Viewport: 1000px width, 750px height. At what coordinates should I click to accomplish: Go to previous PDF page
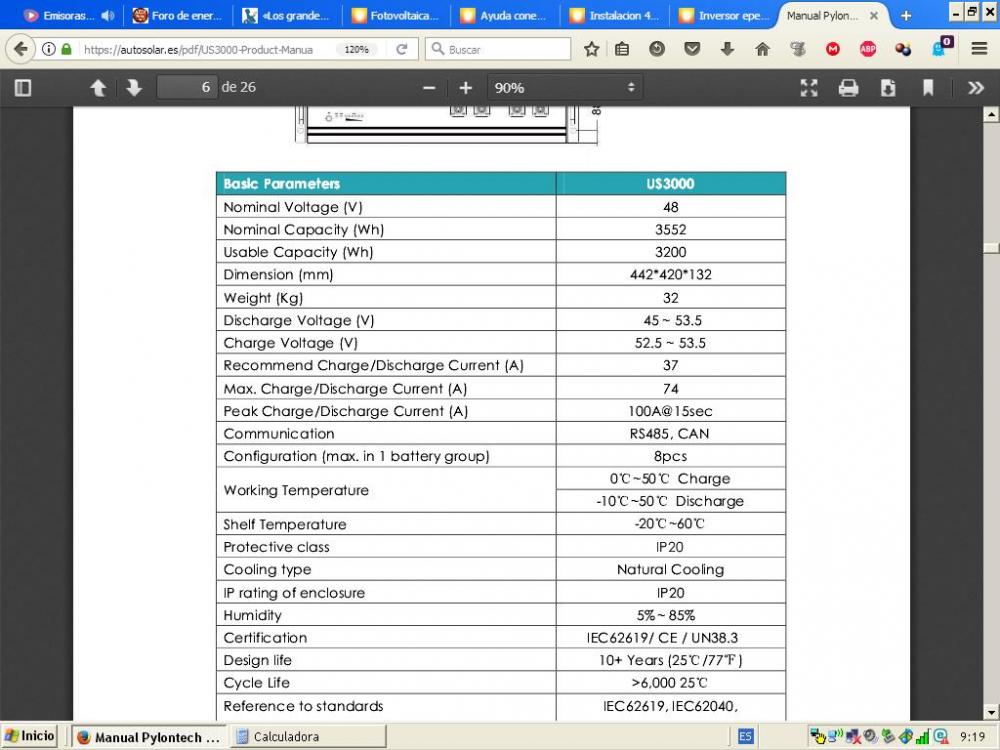pos(98,87)
